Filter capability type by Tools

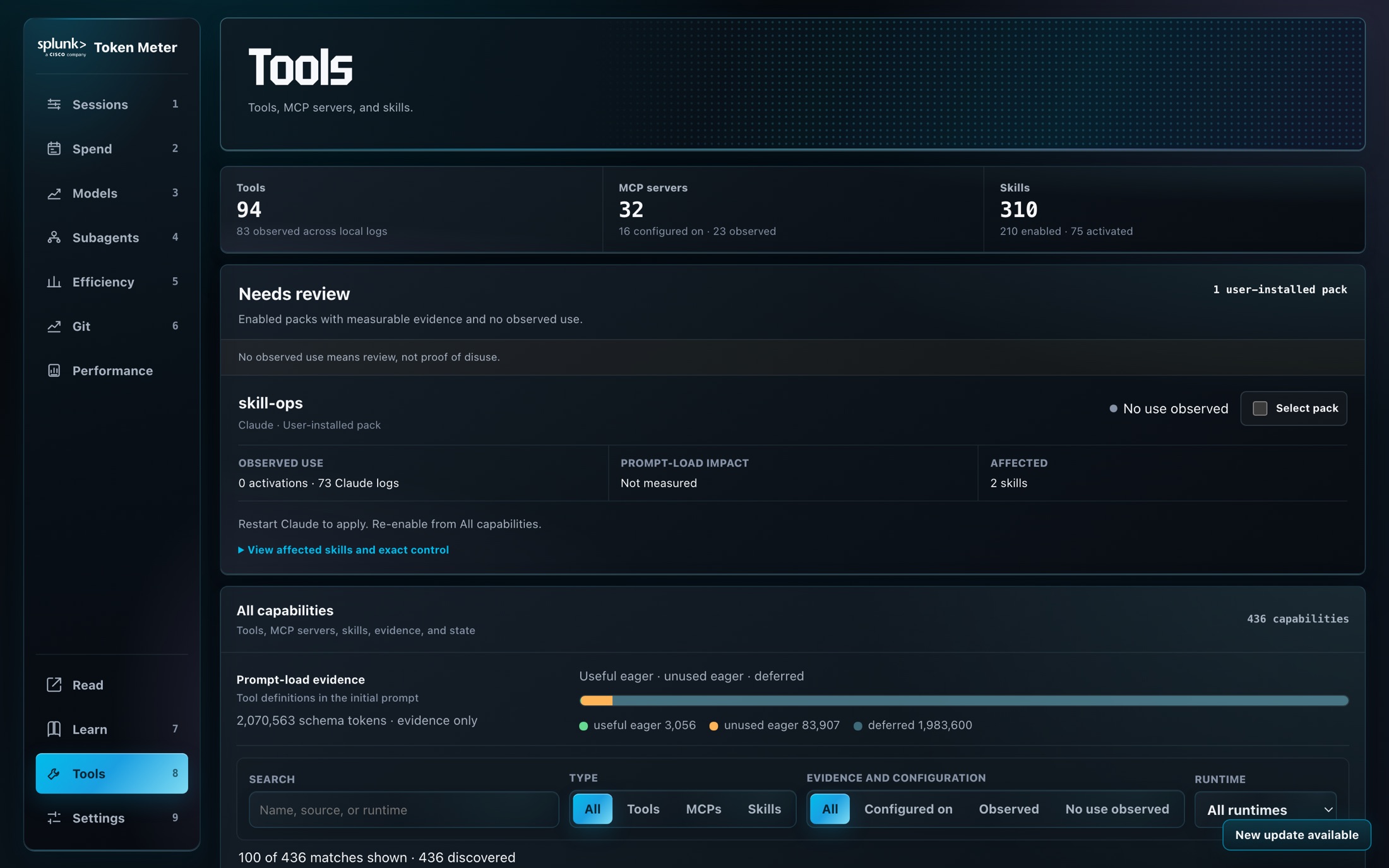pos(643,809)
